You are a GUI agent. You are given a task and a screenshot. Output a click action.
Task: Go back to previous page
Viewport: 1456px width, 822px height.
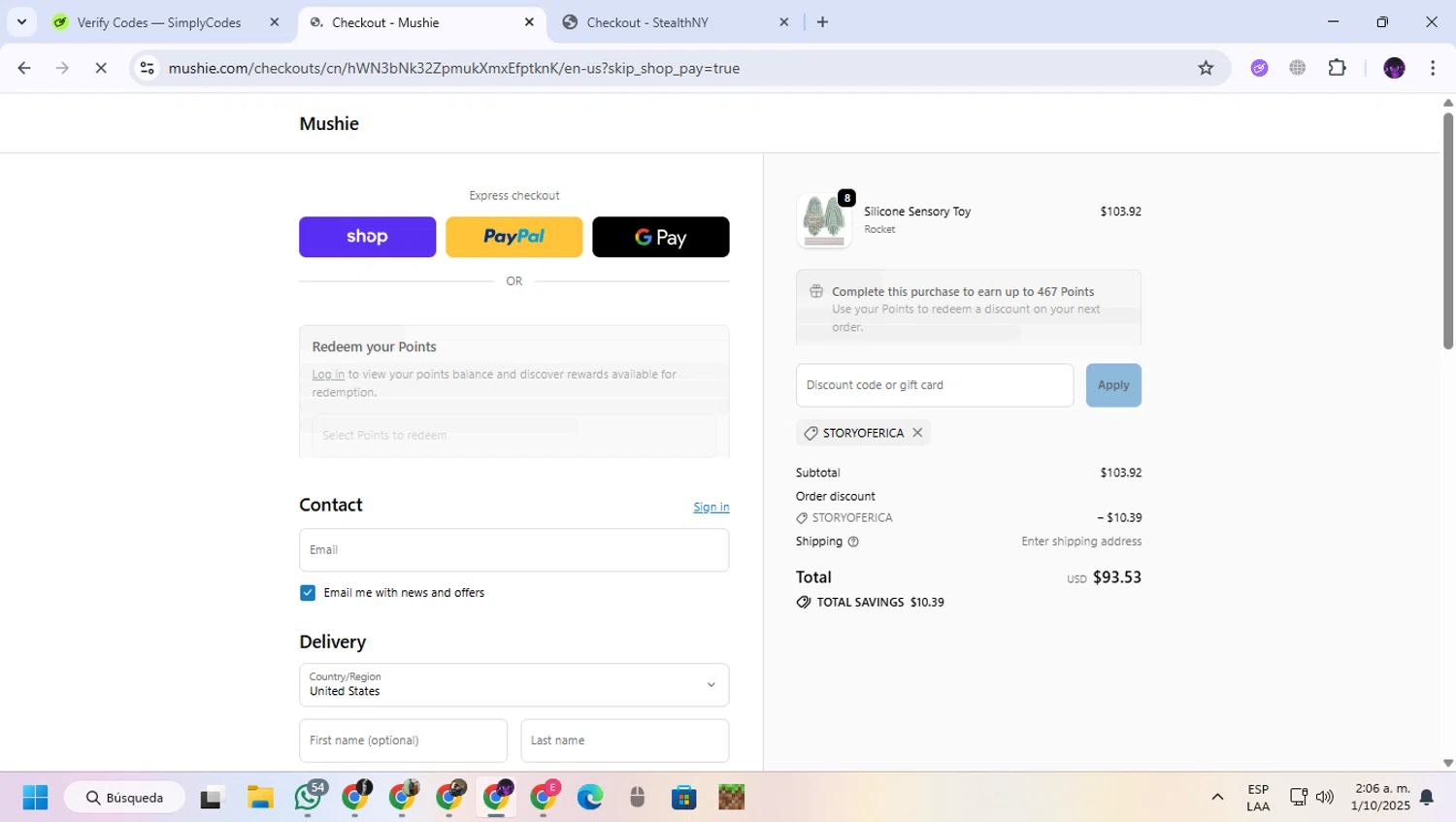pyautogui.click(x=24, y=68)
